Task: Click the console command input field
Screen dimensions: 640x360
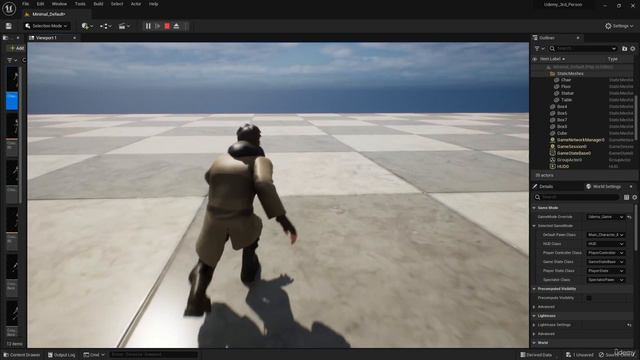Action: 153,355
